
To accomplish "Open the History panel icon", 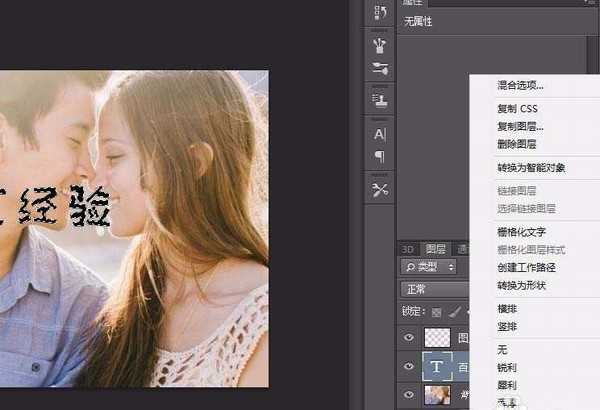I will pos(380,13).
